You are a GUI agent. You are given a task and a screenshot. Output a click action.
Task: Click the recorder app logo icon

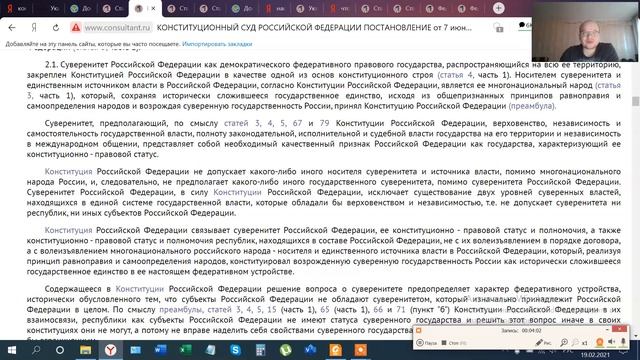click(418, 330)
